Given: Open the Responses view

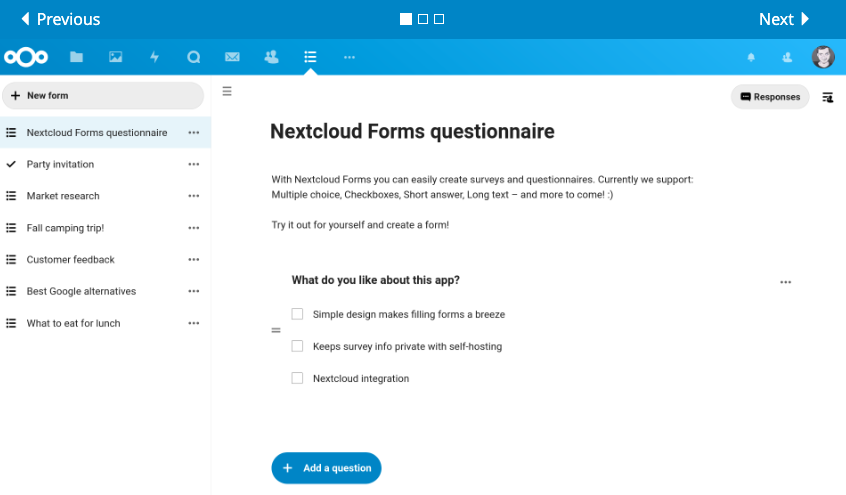Looking at the screenshot, I should point(770,97).
